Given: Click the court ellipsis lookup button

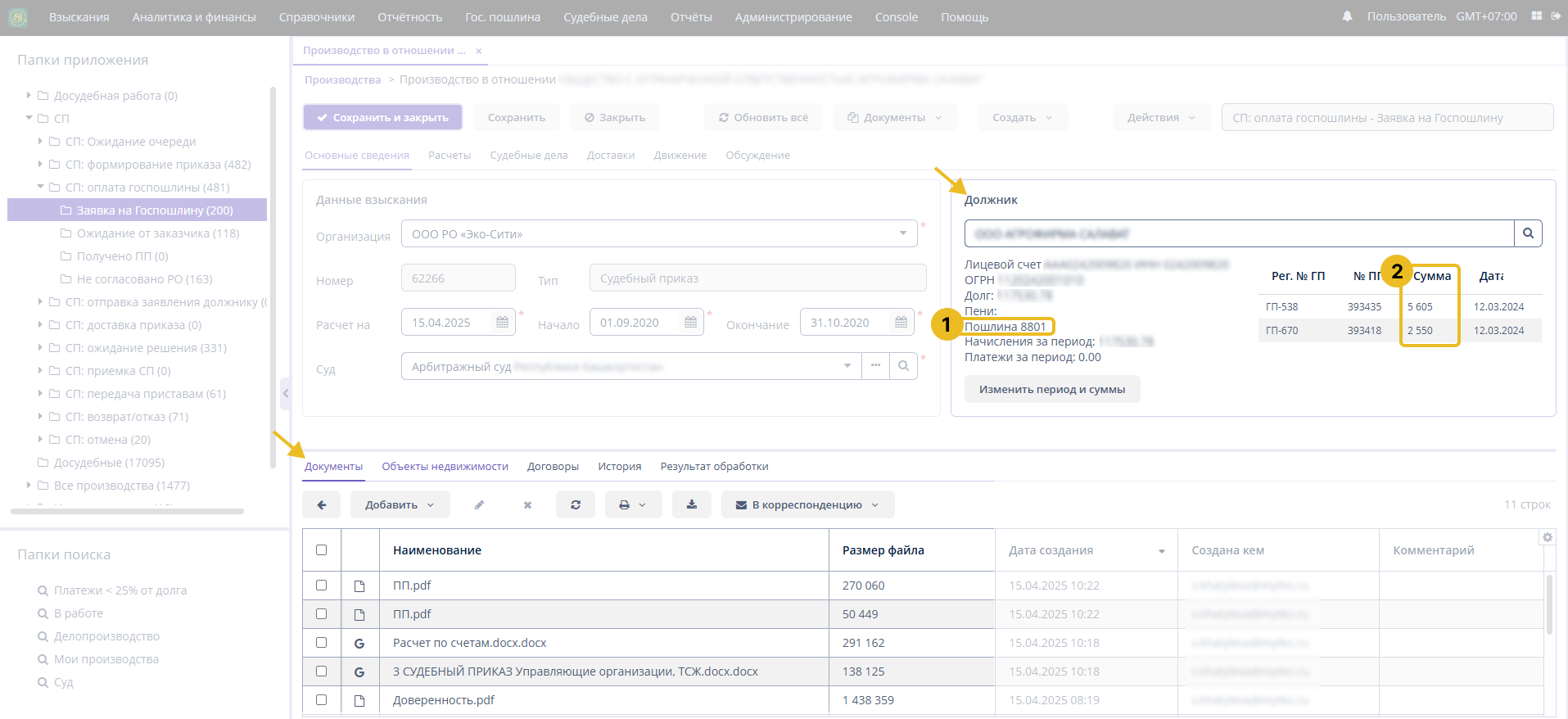Looking at the screenshot, I should click(x=875, y=366).
